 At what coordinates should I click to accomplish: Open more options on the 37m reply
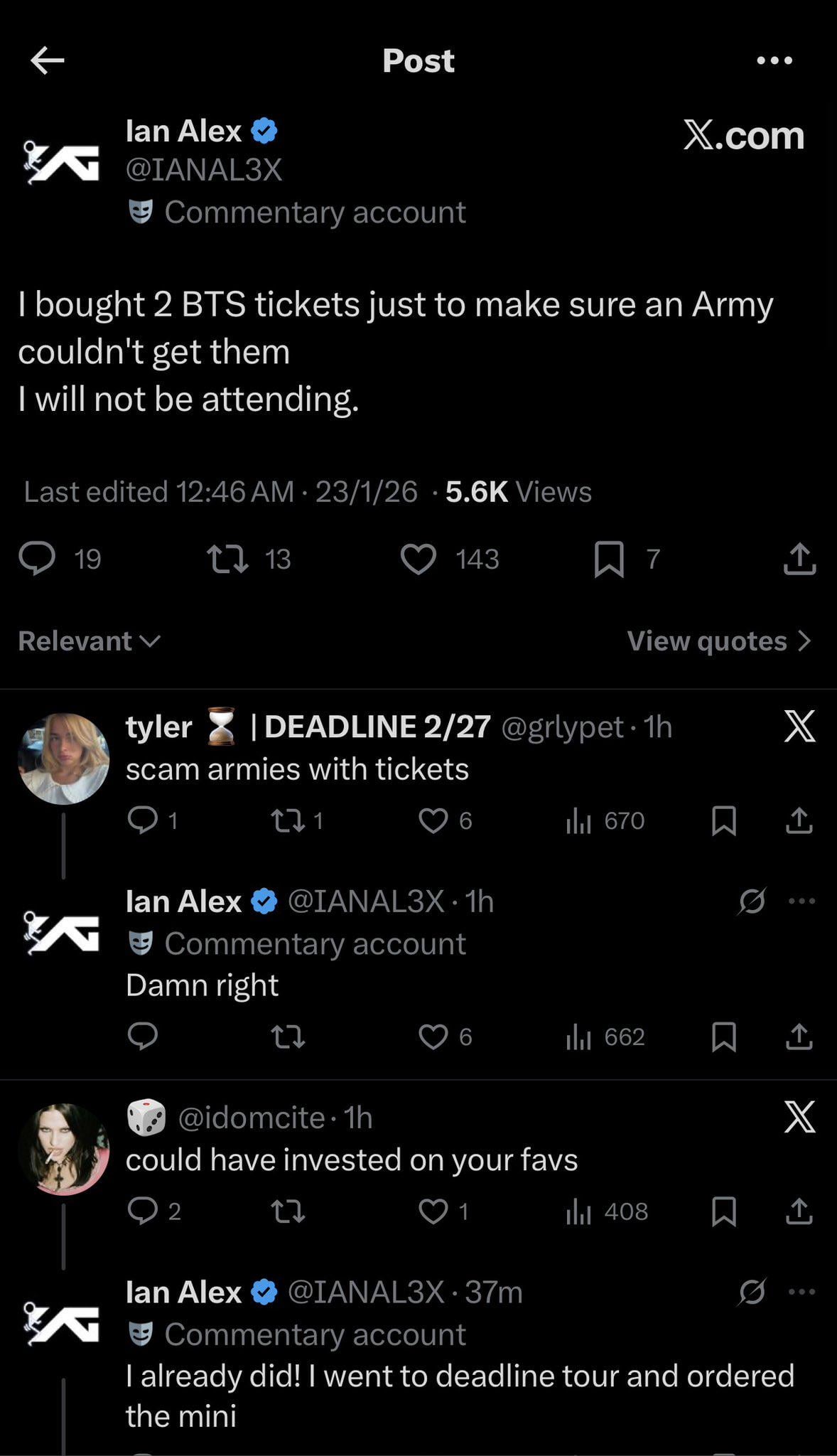pos(802,1292)
